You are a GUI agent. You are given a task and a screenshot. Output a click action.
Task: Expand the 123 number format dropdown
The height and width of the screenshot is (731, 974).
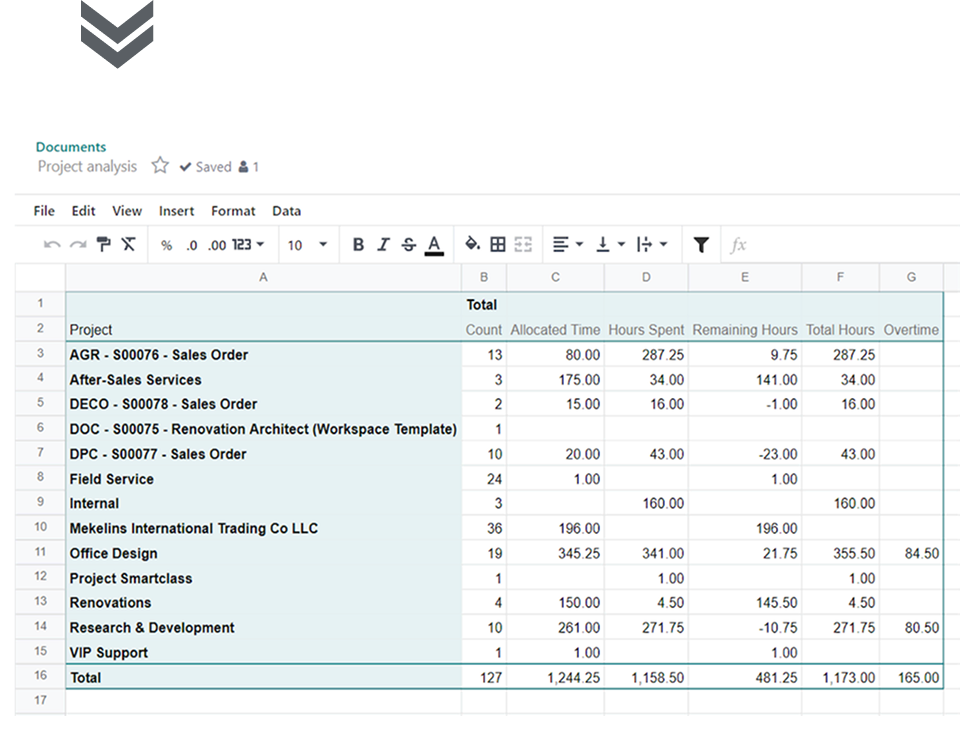point(248,245)
